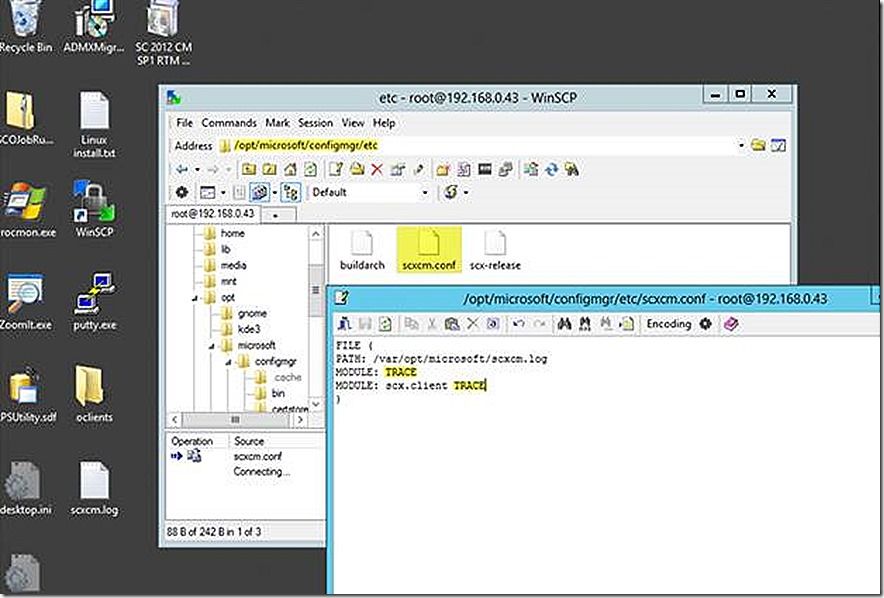Open editor Preferences gear after Encoding
884x598 pixels.
pos(705,324)
